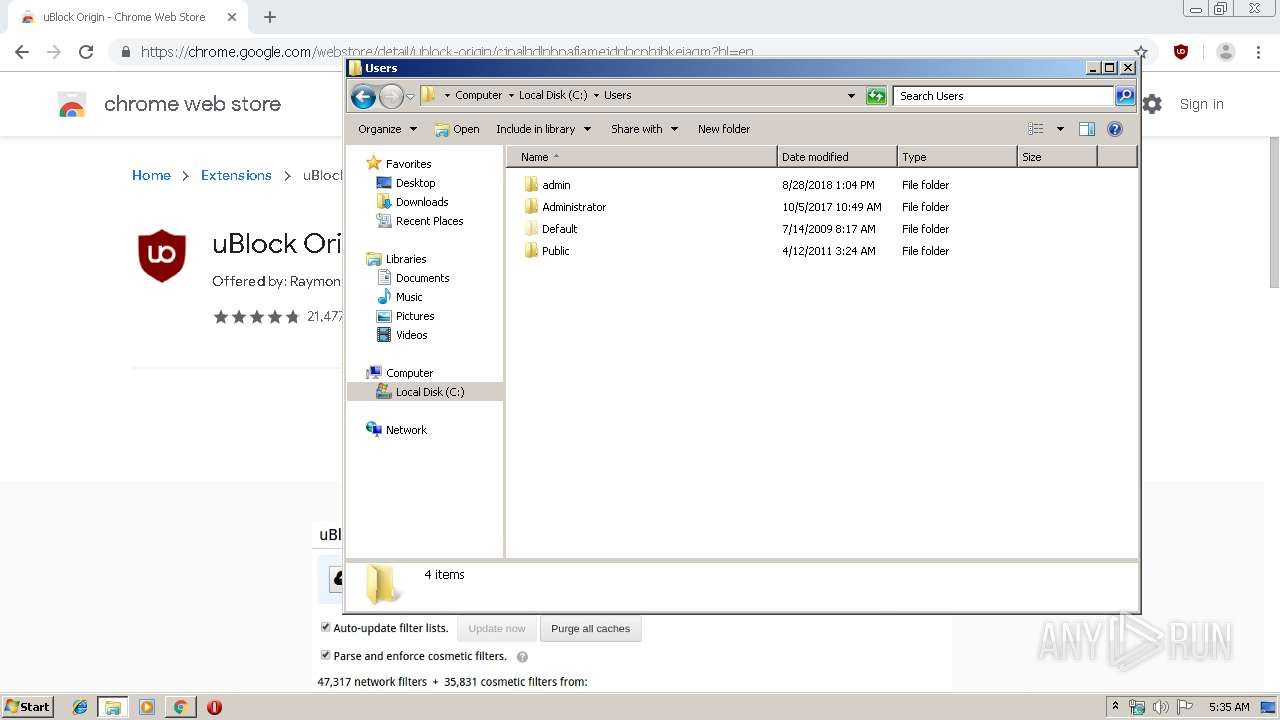Select Recent Places under Favorites
Screen dimensions: 1280x720
point(419,221)
